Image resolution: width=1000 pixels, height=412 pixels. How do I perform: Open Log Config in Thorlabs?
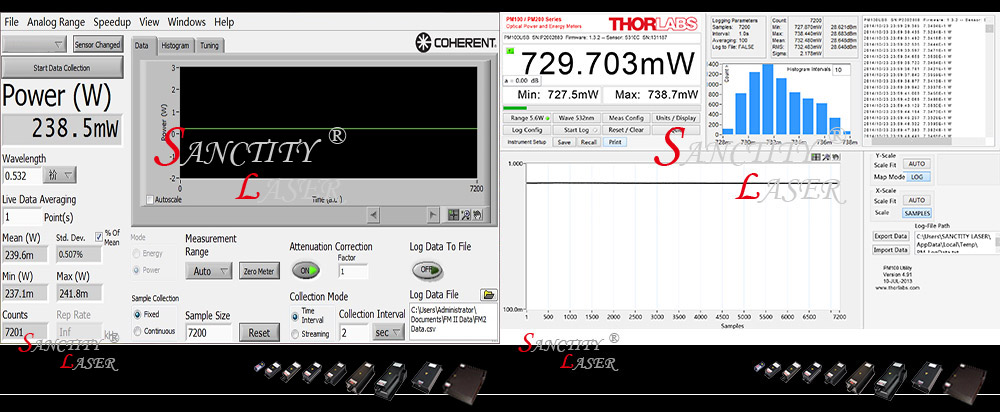[x=527, y=129]
